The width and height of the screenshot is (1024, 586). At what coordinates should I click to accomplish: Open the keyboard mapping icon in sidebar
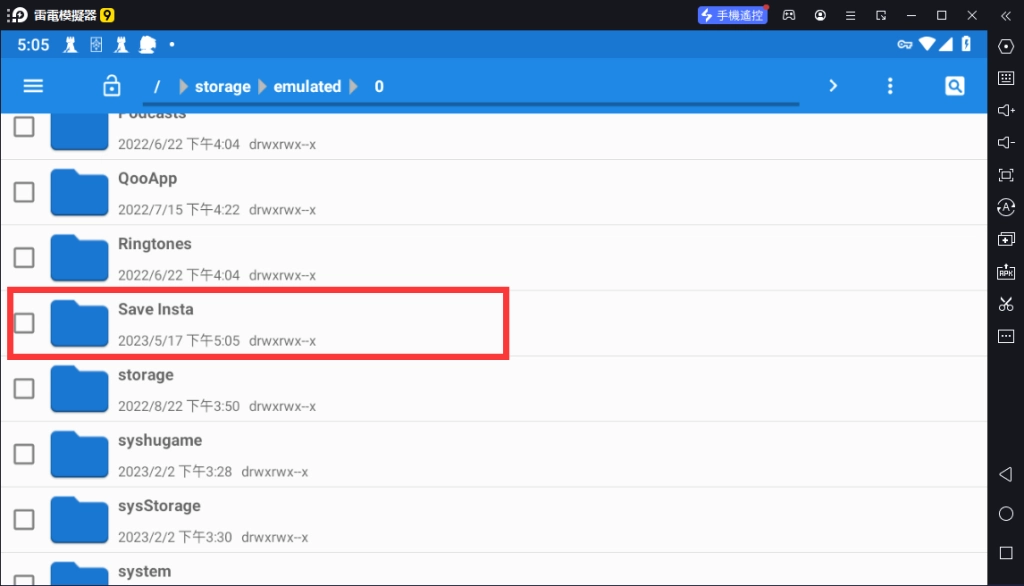coord(1006,78)
